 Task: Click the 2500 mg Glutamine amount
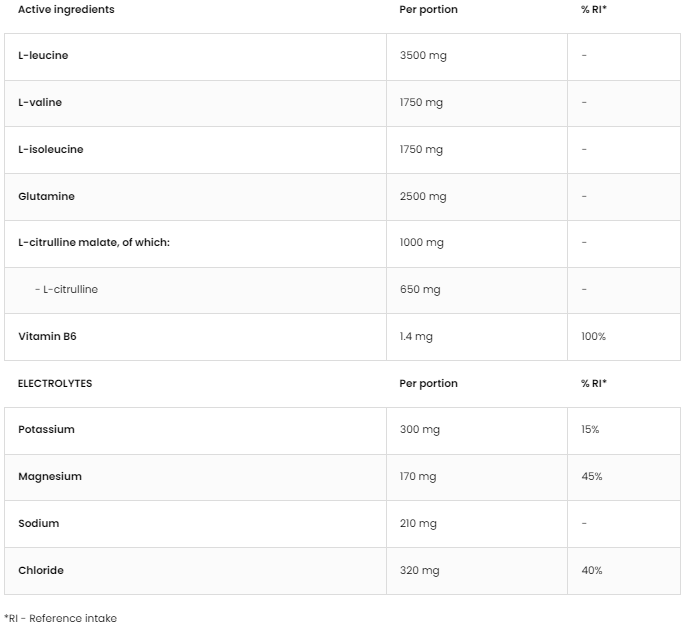tap(423, 197)
